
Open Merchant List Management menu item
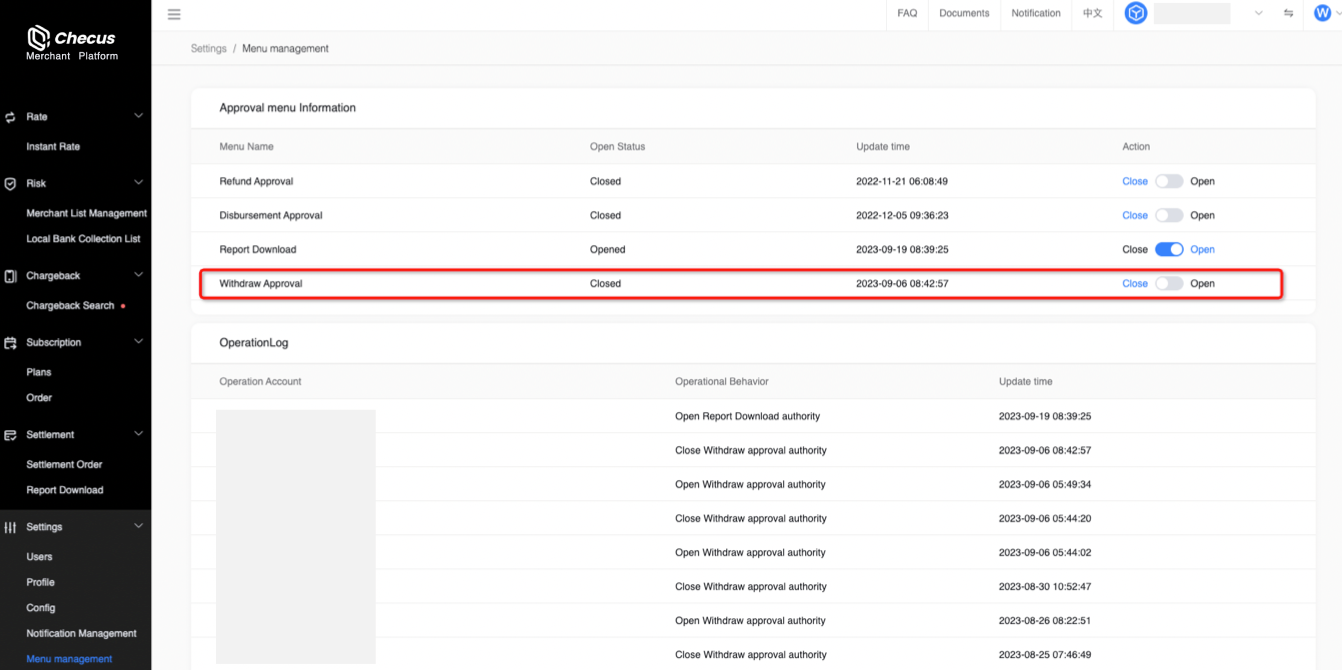tap(86, 213)
